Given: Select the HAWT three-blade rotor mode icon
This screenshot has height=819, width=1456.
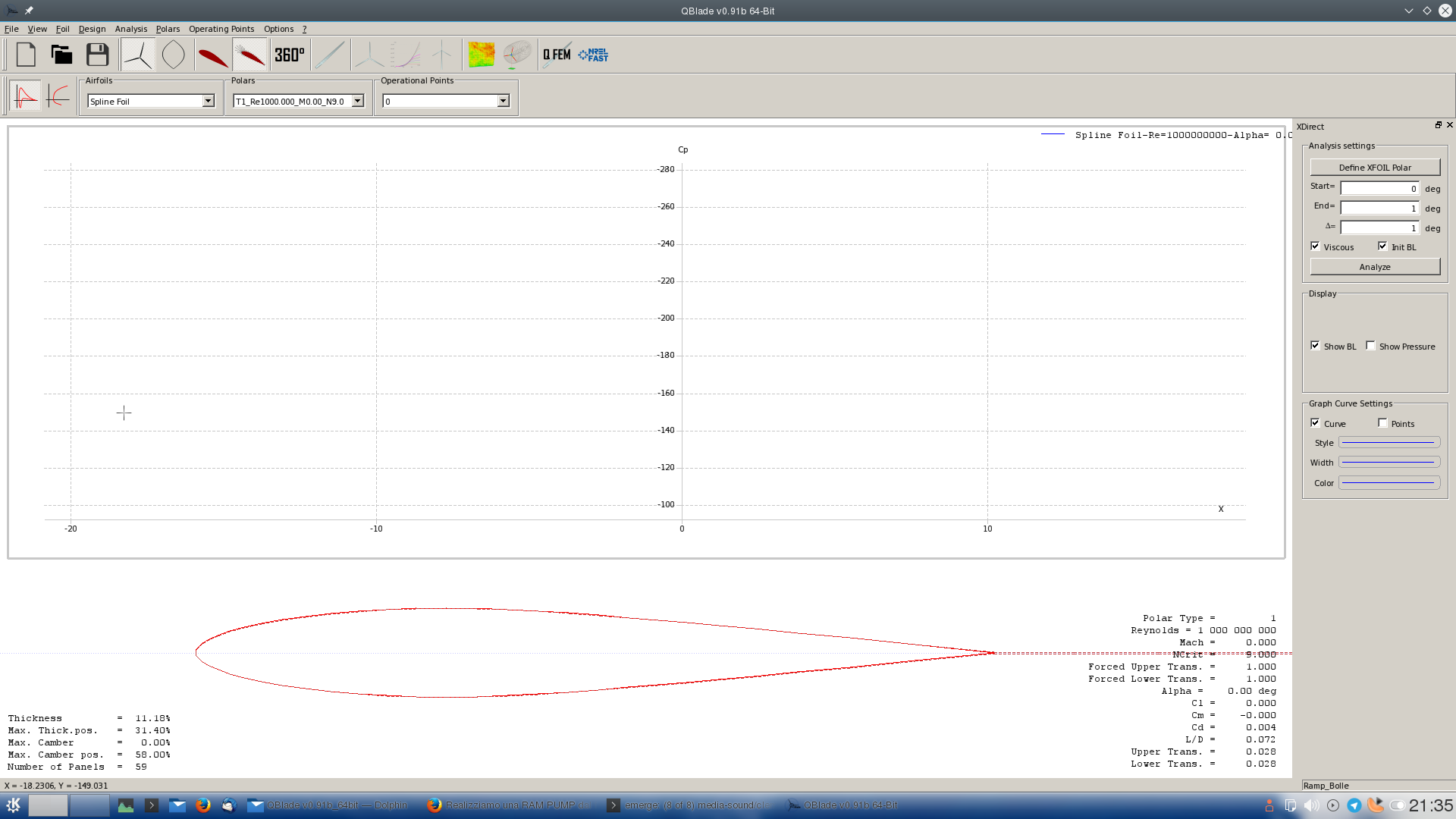Looking at the screenshot, I should point(138,55).
